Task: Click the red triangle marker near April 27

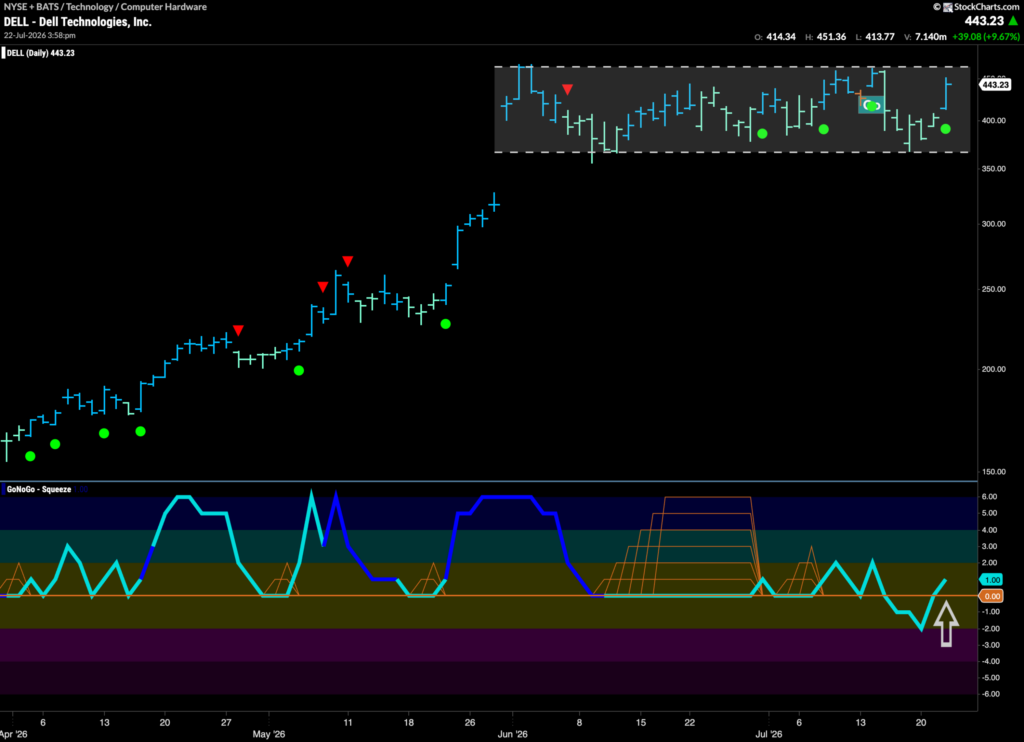Action: coord(238,330)
